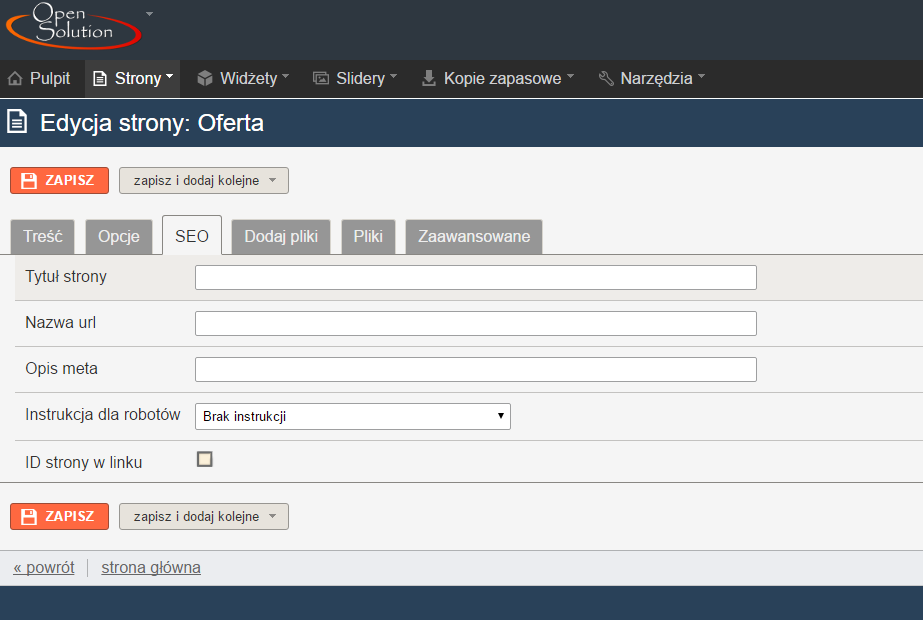Open the strona główna link
The height and width of the screenshot is (620, 923).
pos(151,568)
